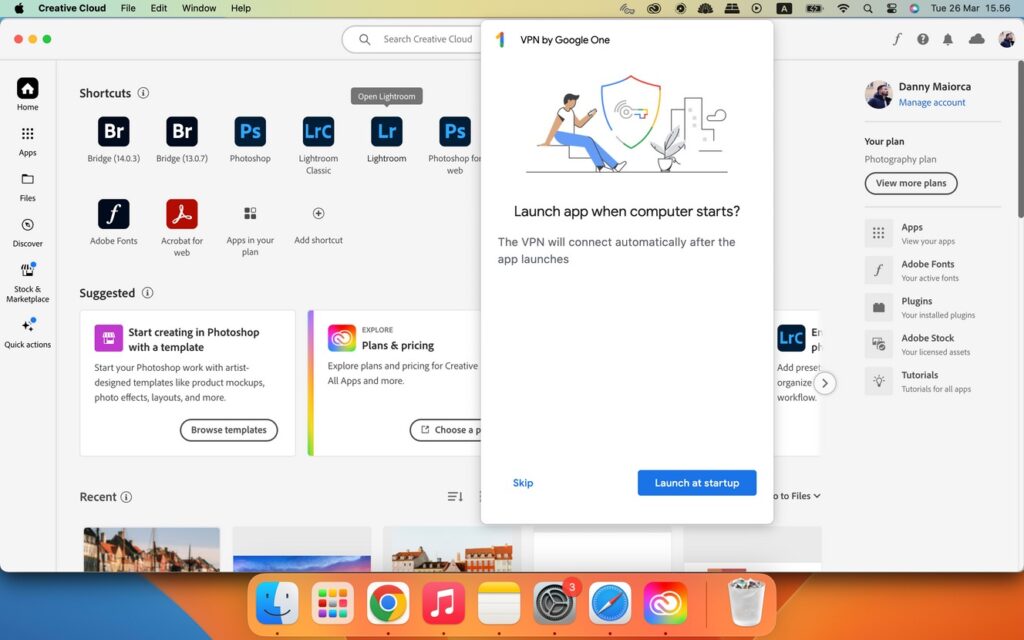The height and width of the screenshot is (640, 1024).
Task: Click 'Start creating in Photoshop with a template' title
Action: pos(194,340)
